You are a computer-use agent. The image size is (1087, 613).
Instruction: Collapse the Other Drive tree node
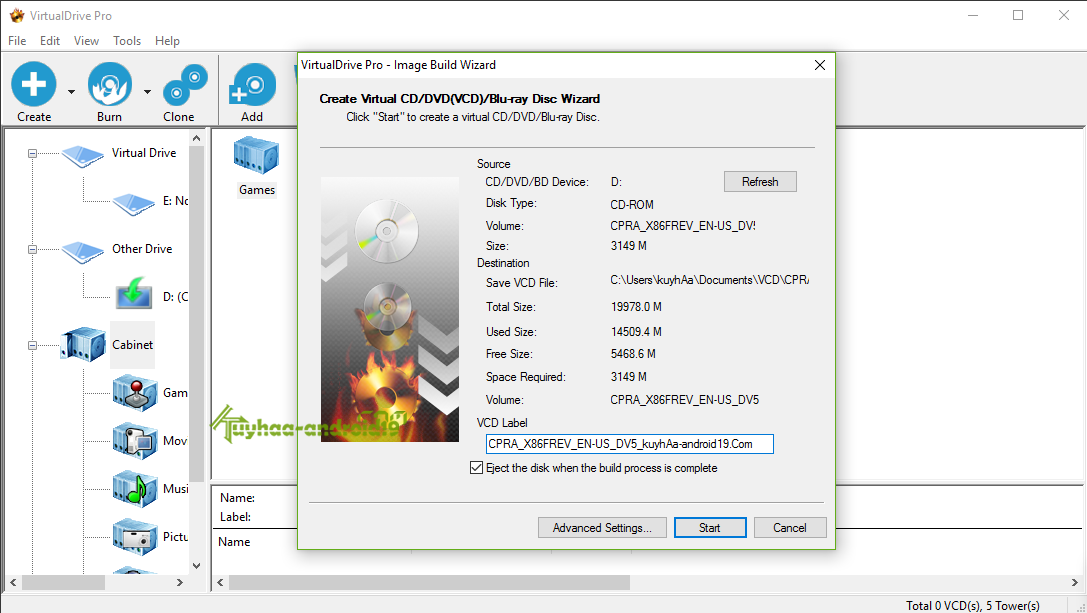pos(32,249)
